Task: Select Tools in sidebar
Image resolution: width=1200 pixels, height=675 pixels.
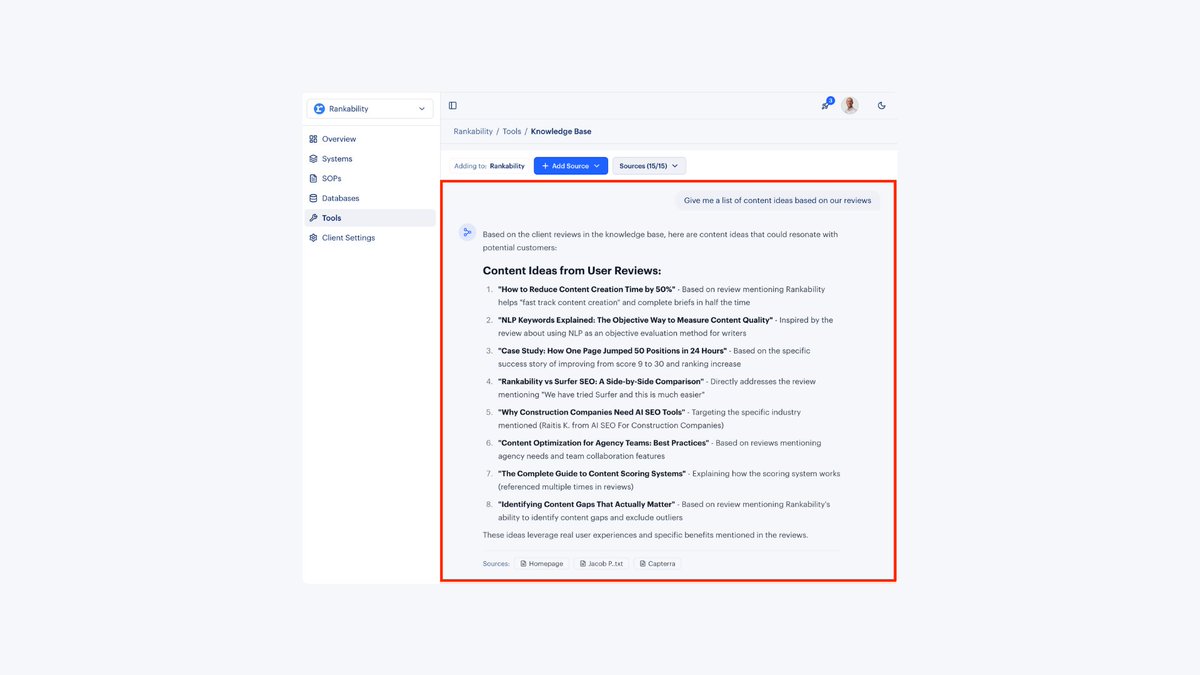Action: pyautogui.click(x=370, y=218)
